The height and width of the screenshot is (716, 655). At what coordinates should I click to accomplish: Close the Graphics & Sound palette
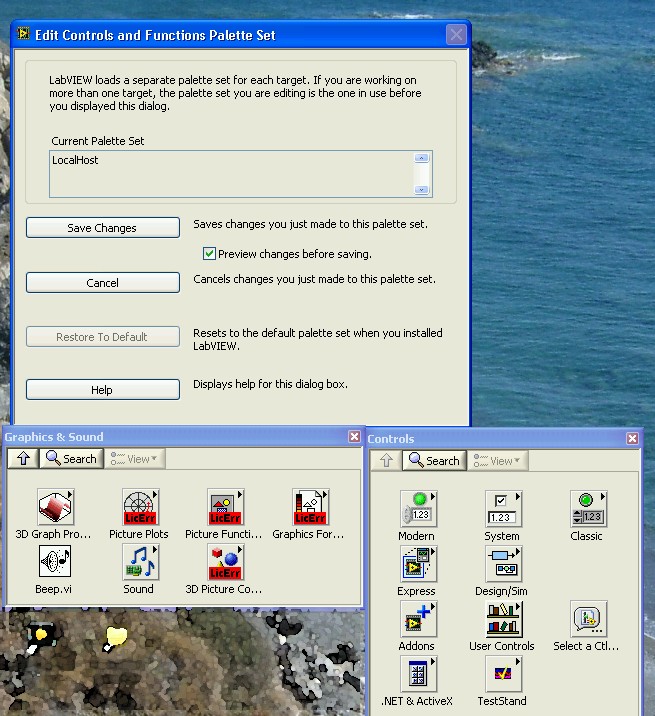tap(354, 437)
